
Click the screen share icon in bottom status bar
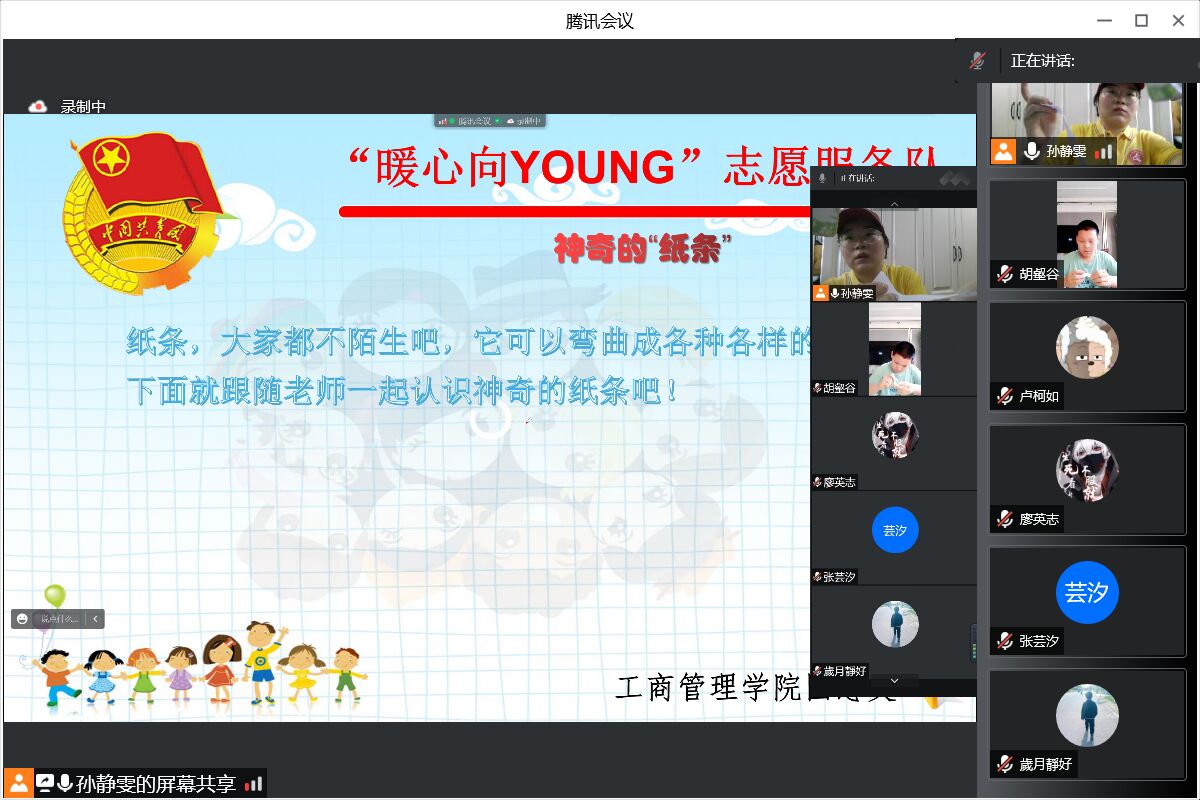[45, 783]
